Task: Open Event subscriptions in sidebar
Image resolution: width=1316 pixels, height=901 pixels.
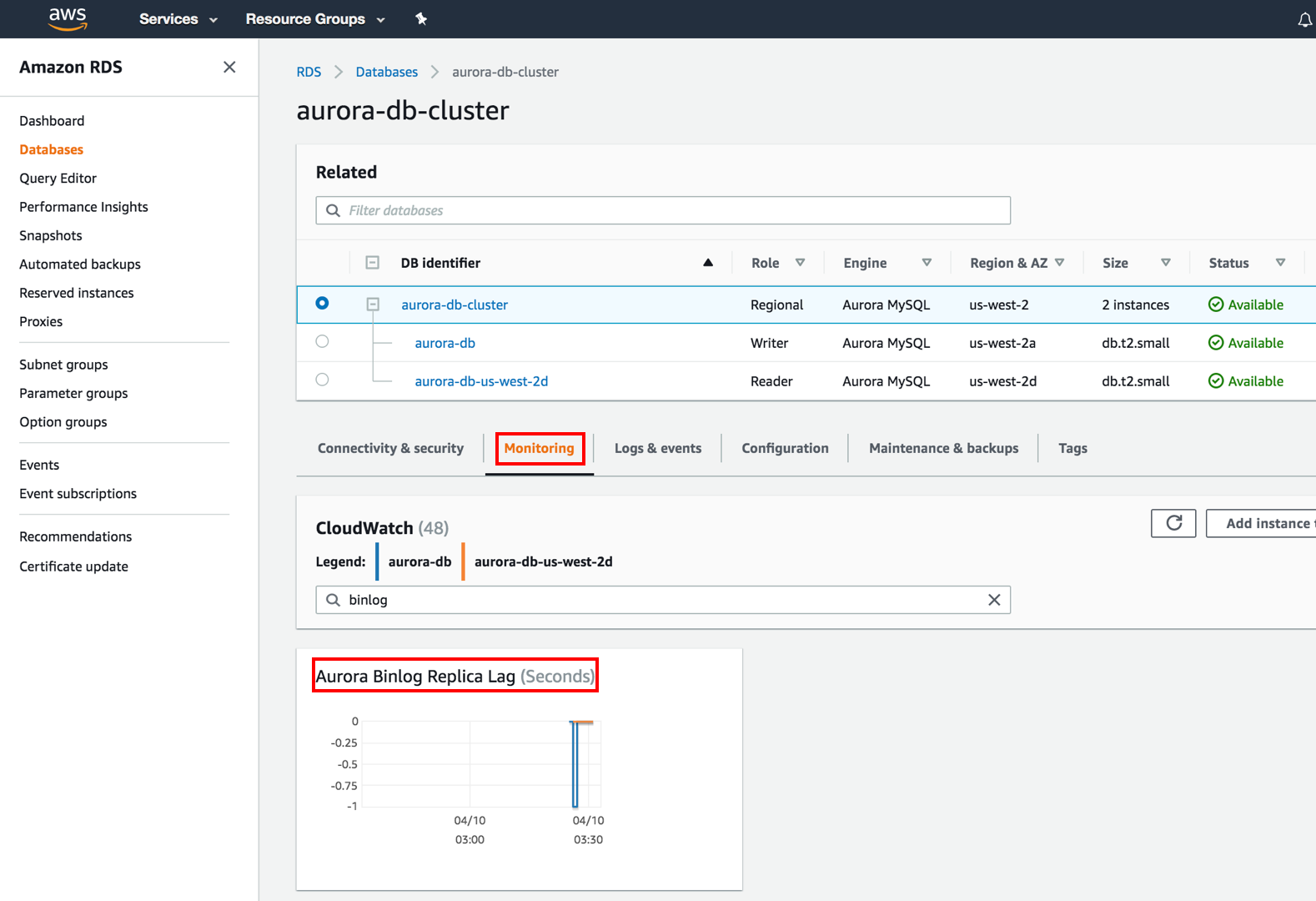Action: (78, 493)
